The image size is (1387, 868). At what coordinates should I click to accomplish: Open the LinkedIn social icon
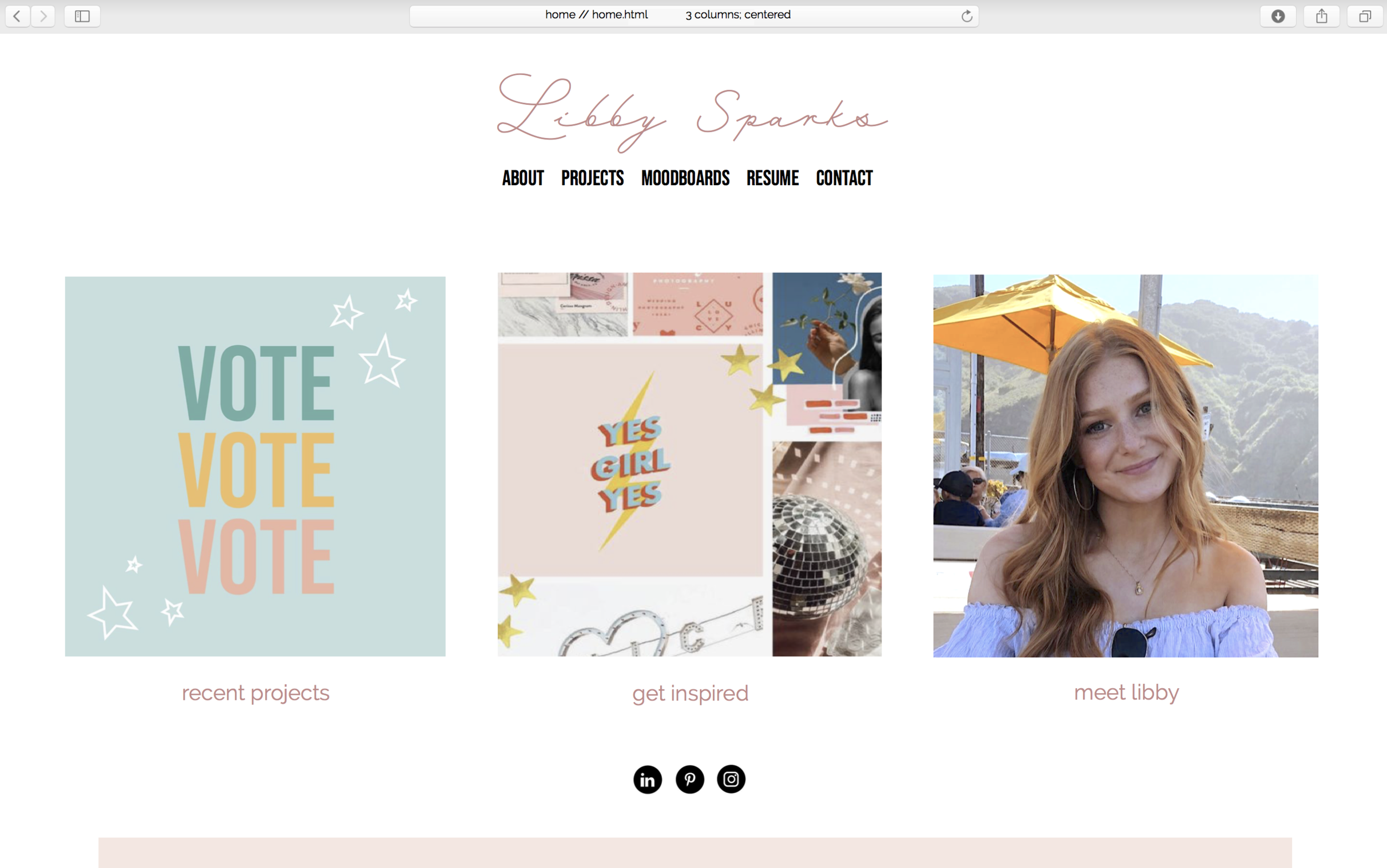pos(647,780)
